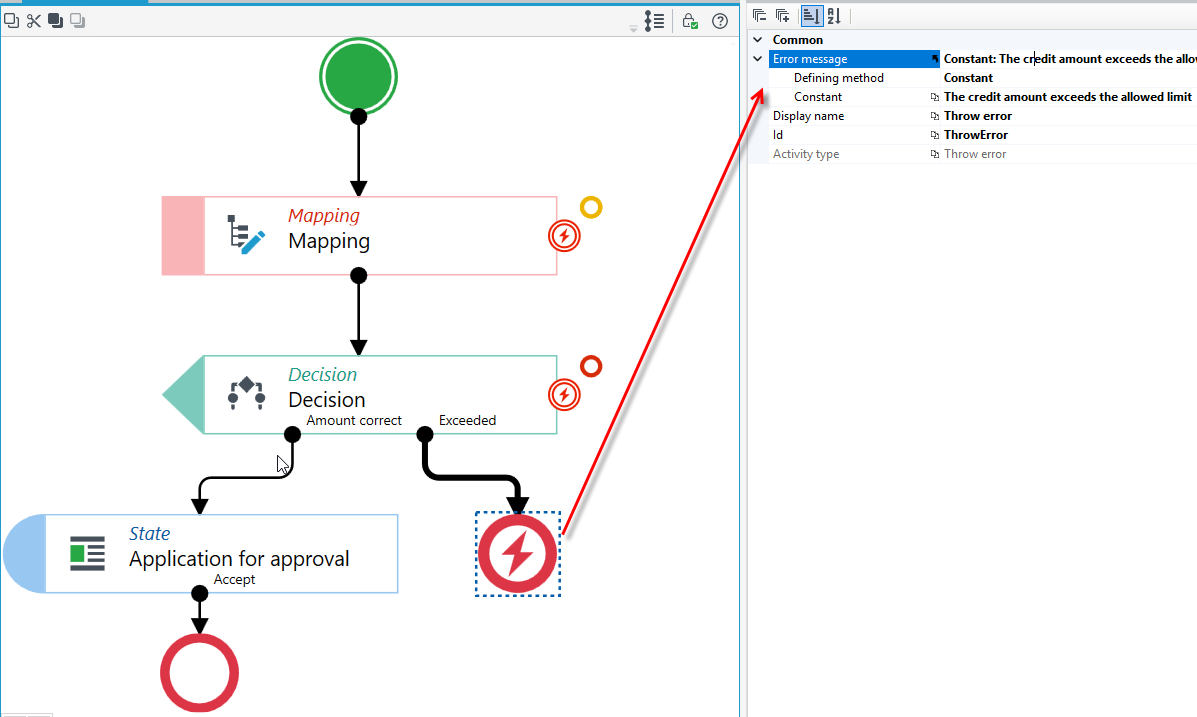Click the marker icon beside Constant value

point(934,97)
